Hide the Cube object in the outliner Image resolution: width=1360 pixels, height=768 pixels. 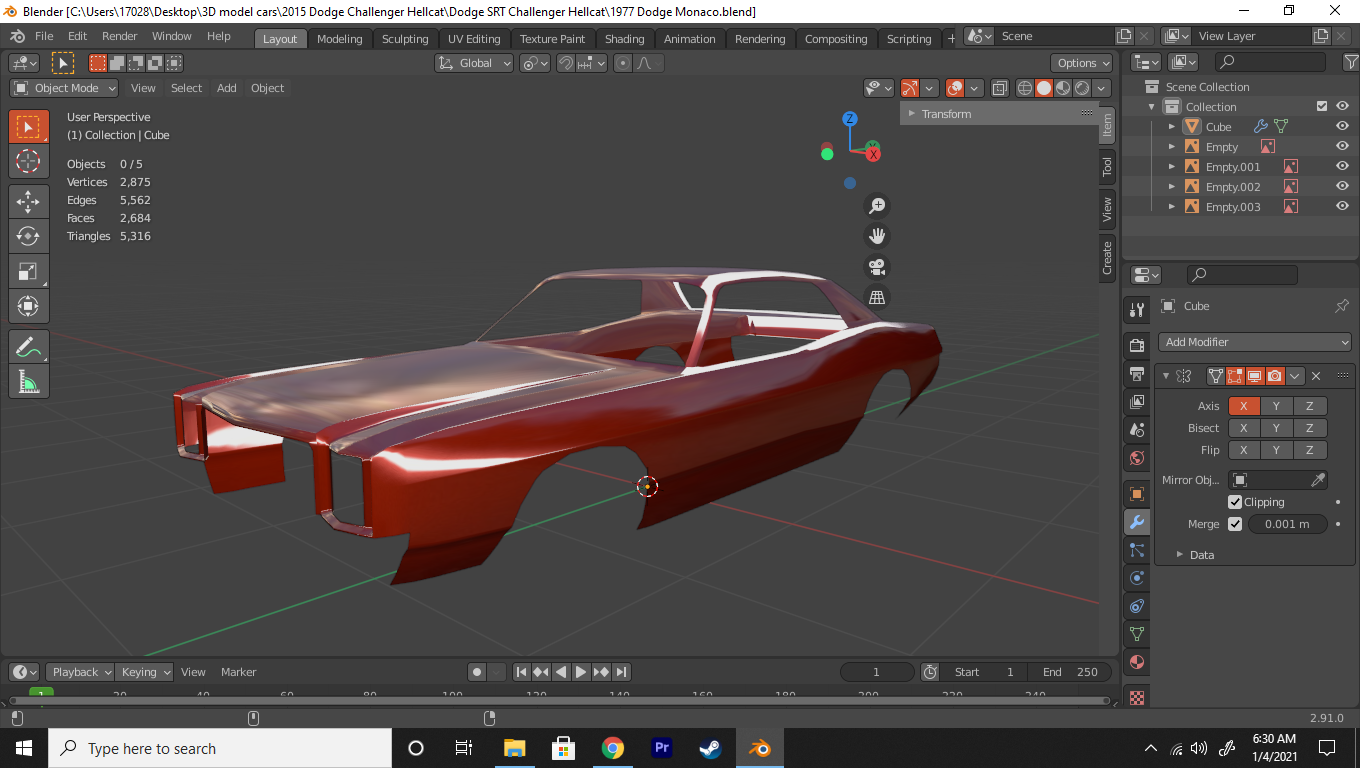[1342, 127]
